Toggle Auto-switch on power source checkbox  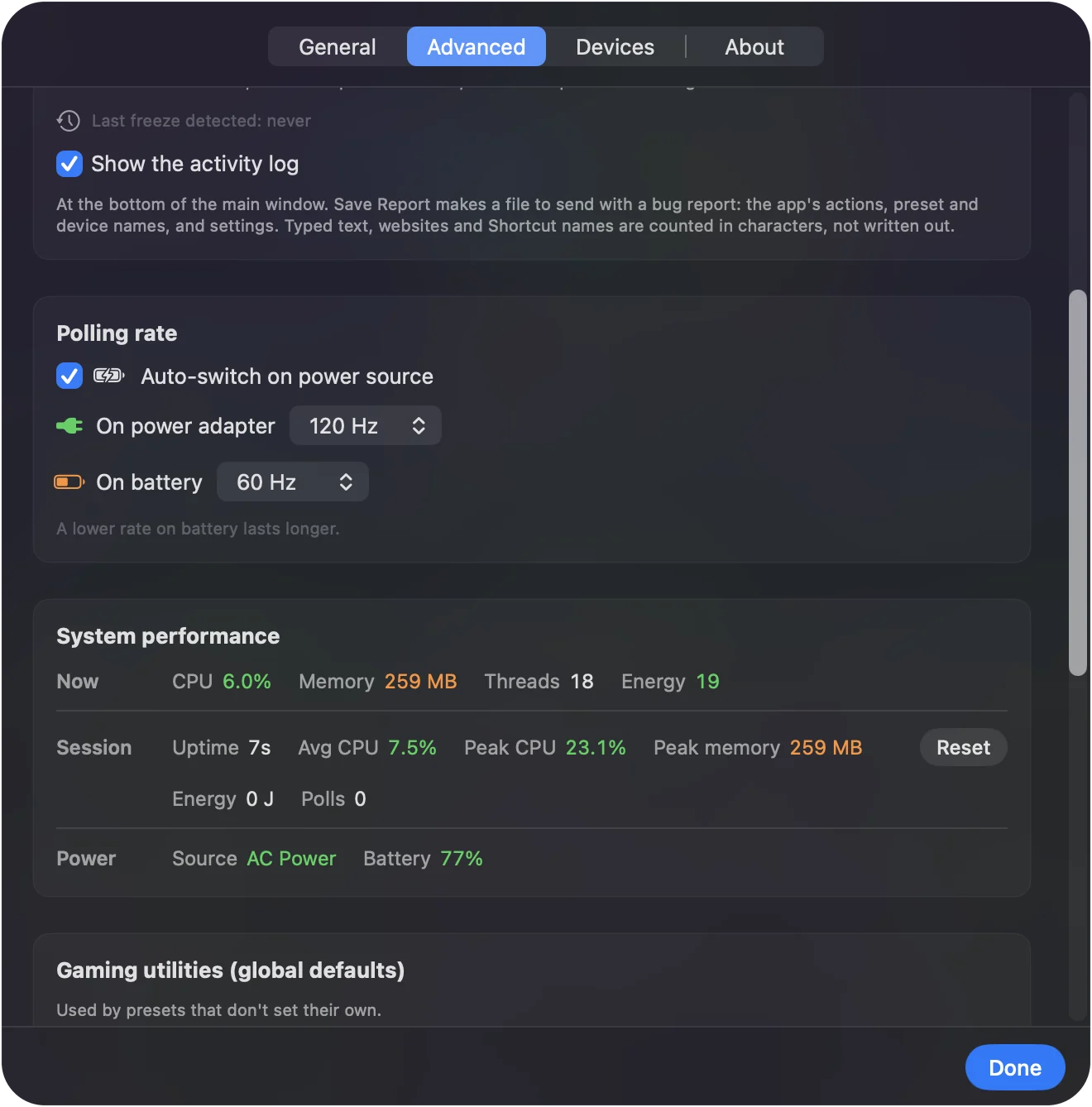coord(69,376)
